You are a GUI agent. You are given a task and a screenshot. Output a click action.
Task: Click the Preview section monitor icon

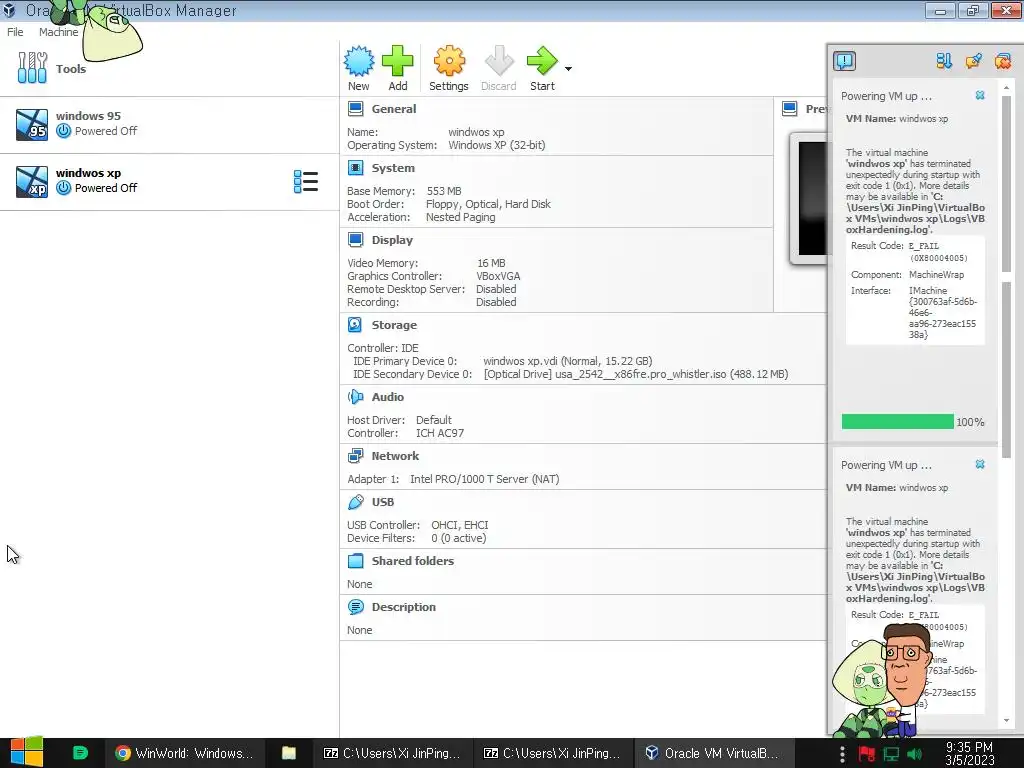click(790, 108)
